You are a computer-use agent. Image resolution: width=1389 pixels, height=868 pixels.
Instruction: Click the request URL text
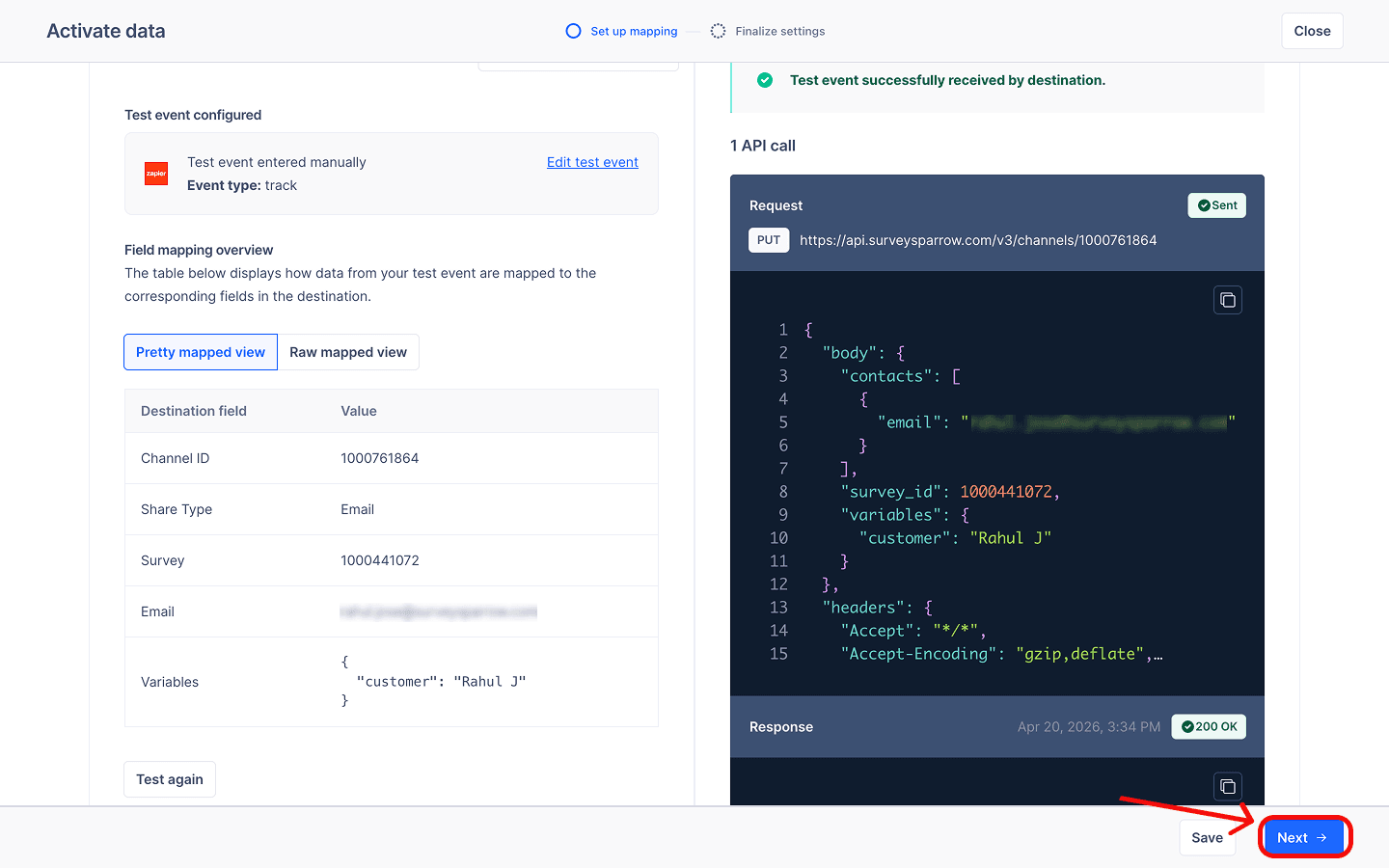click(978, 240)
